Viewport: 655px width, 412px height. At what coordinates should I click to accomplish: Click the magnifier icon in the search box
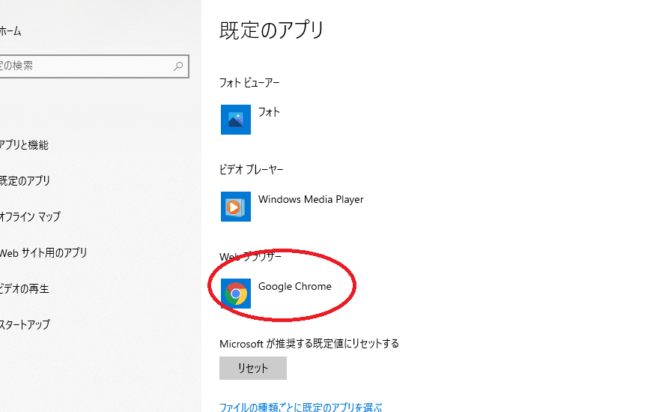point(179,66)
